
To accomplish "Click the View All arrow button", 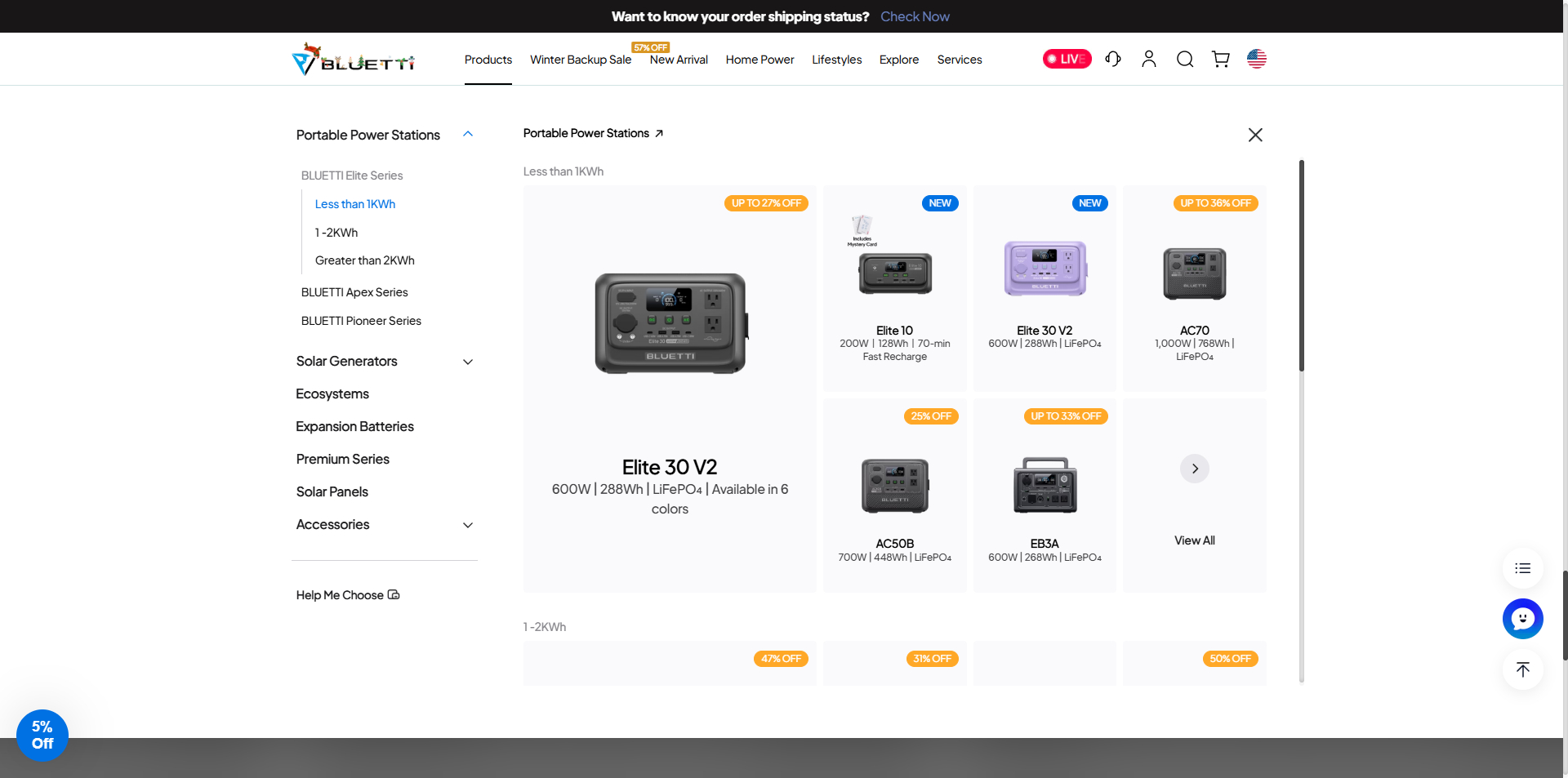I will [x=1194, y=469].
